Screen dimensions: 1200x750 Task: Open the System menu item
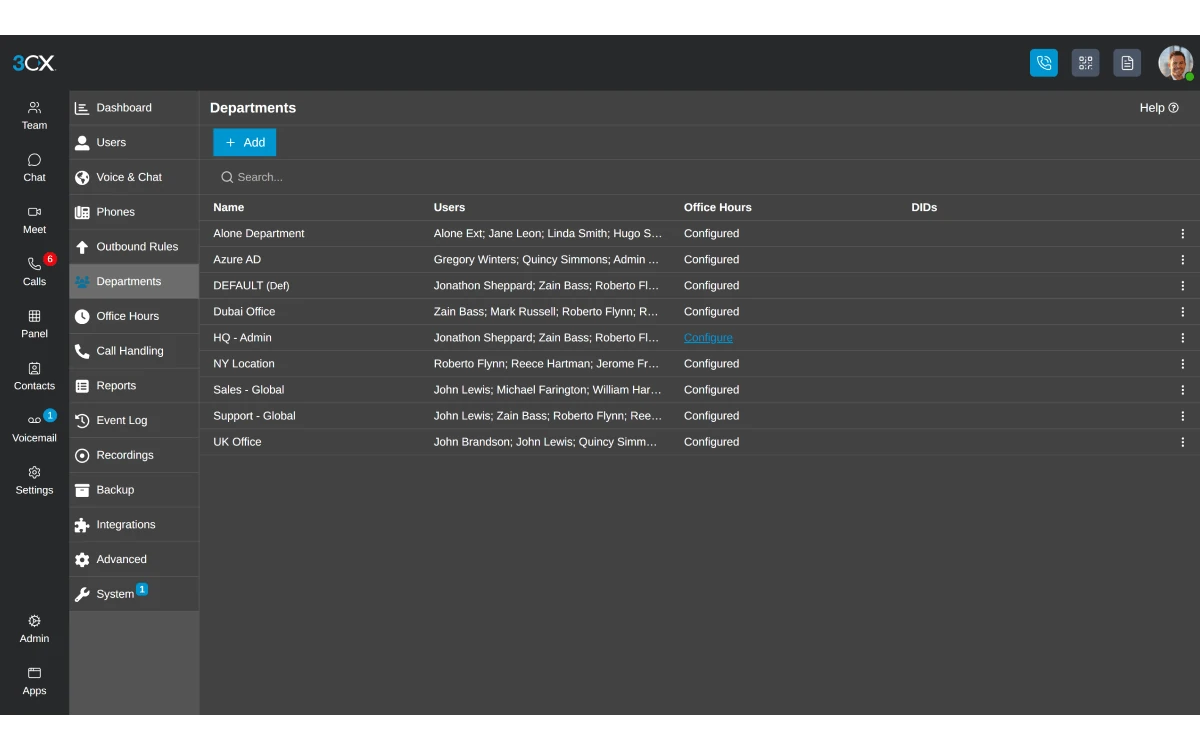[x=134, y=594]
